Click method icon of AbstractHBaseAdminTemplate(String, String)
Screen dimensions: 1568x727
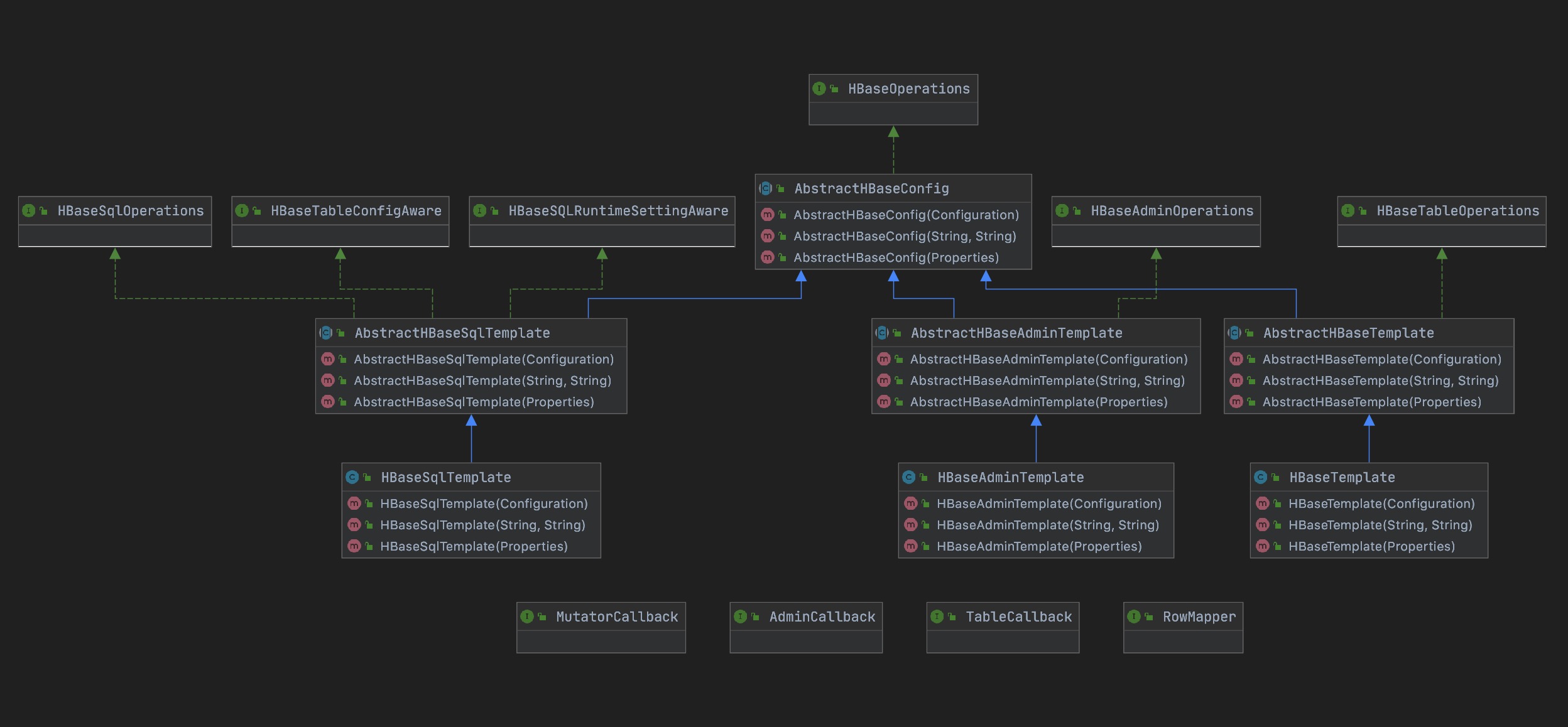[x=884, y=380]
